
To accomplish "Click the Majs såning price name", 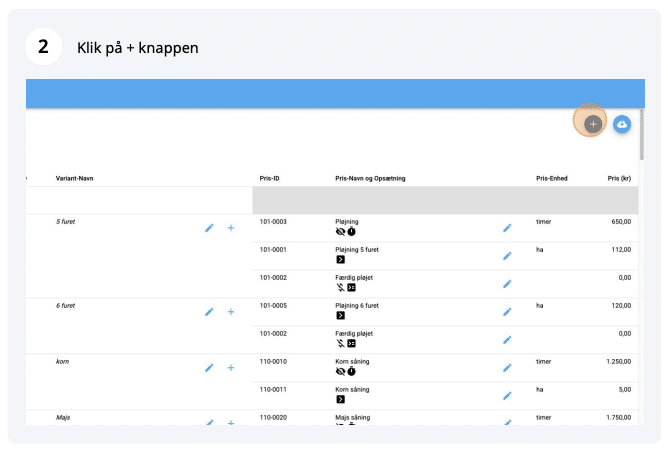I will click(353, 418).
